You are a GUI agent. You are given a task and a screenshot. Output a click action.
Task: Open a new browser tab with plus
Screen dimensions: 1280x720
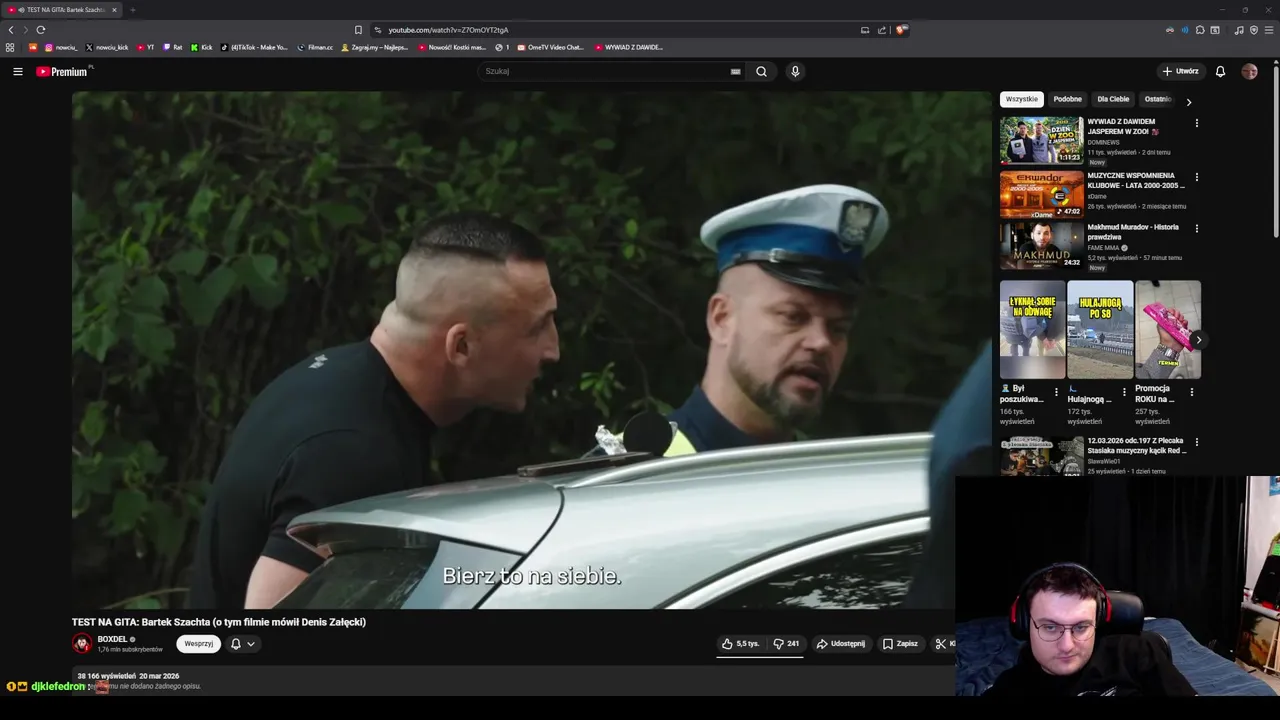132,10
